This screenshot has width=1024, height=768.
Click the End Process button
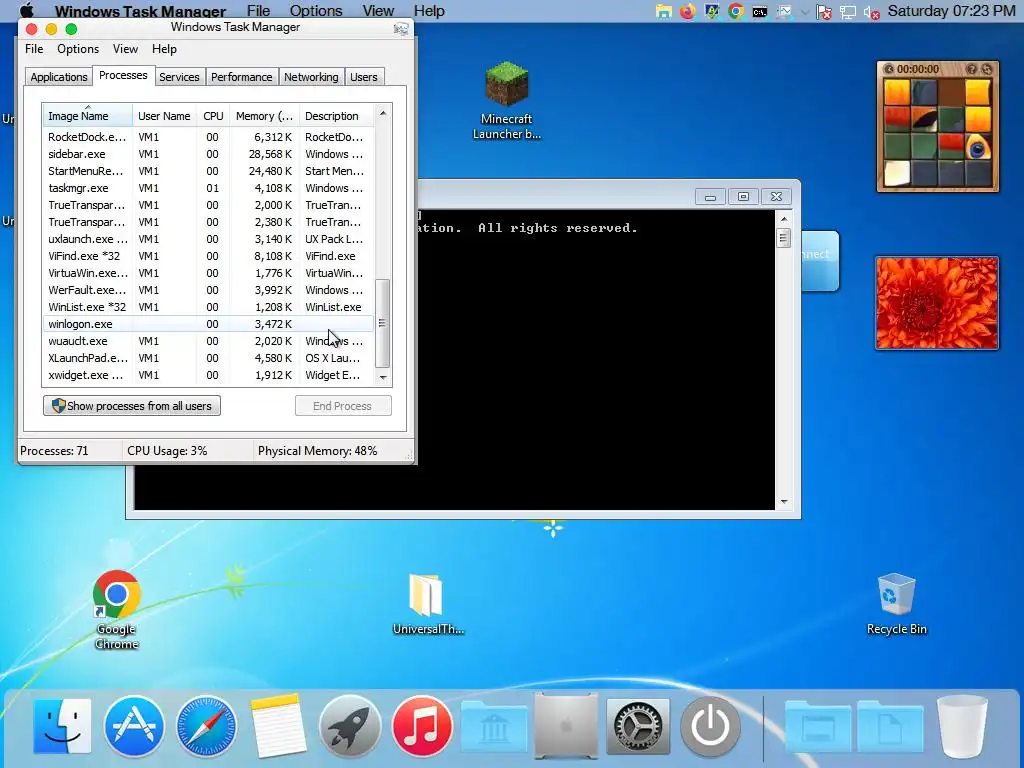pos(343,406)
